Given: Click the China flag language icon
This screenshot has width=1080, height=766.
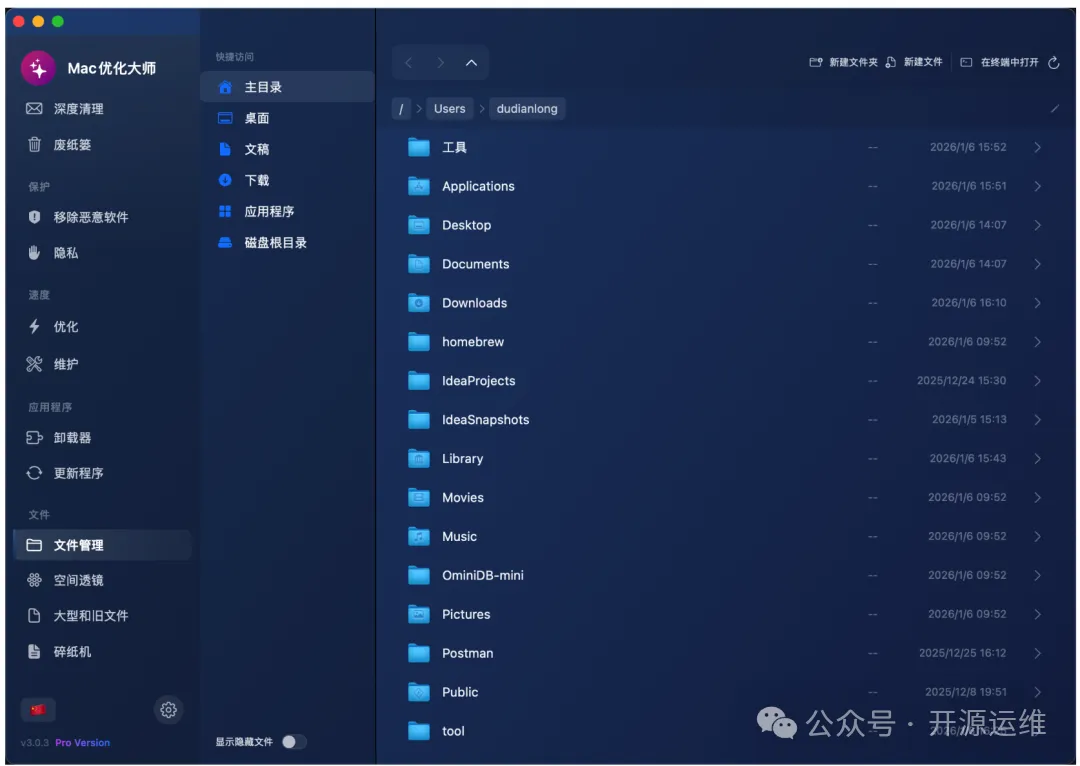Looking at the screenshot, I should 38,710.
